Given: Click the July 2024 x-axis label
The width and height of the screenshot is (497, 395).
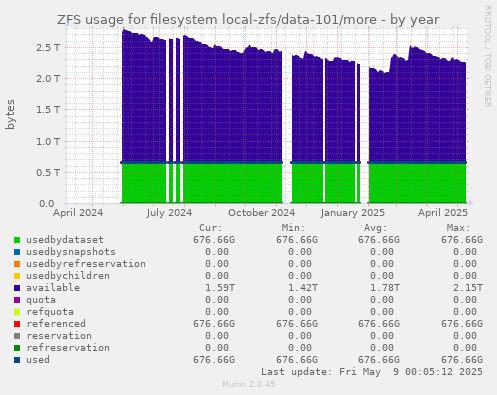Looking at the screenshot, I should (169, 213).
